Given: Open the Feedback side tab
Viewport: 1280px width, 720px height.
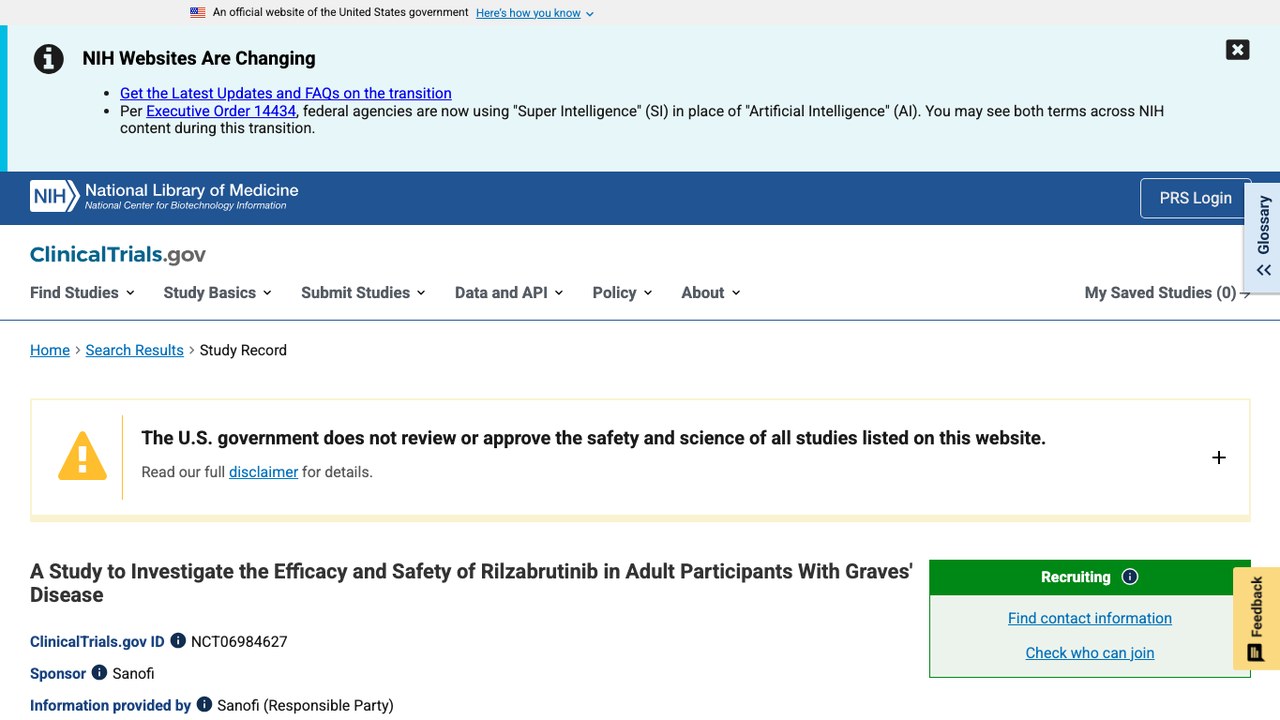Looking at the screenshot, I should (1256, 618).
